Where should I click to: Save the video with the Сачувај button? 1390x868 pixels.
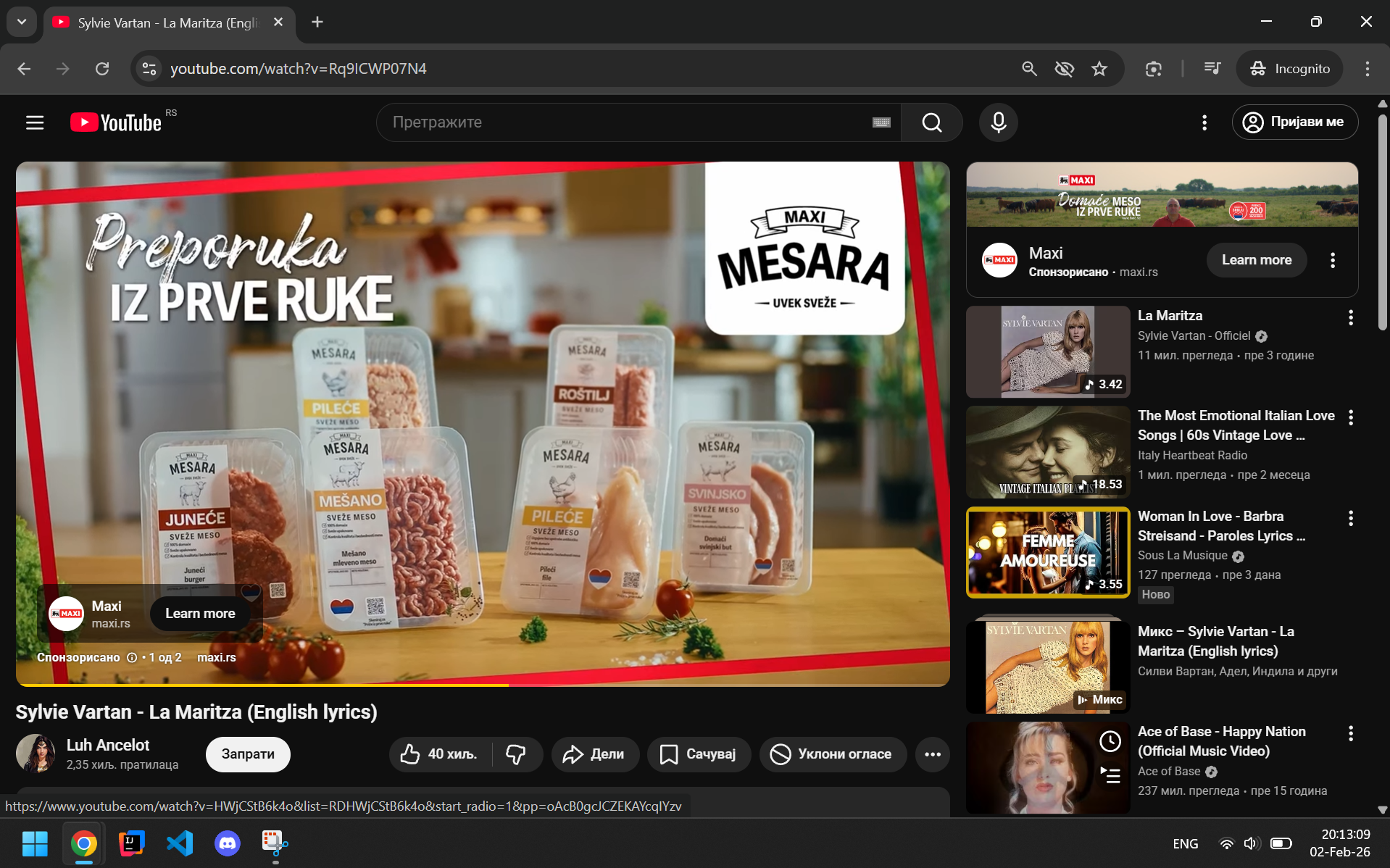tap(698, 754)
